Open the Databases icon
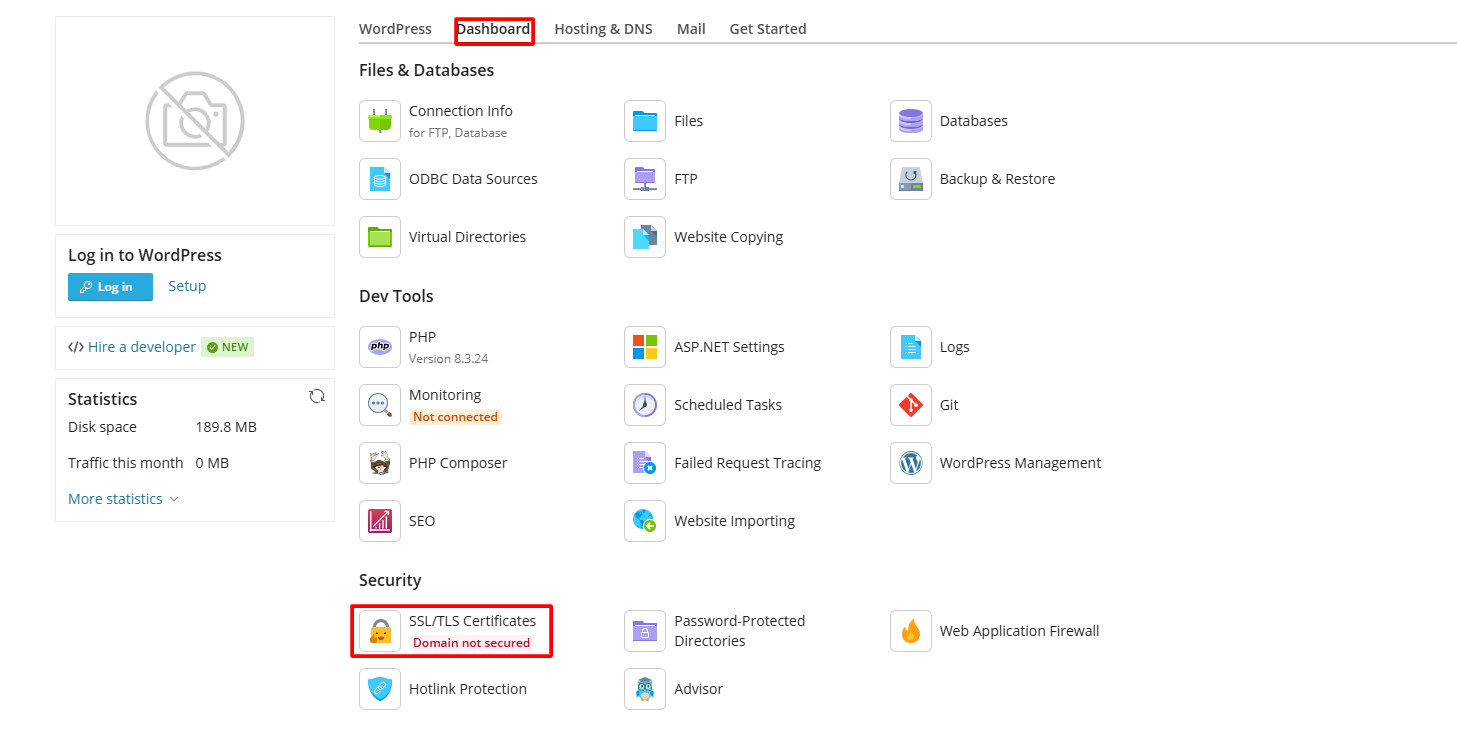 pos(910,121)
